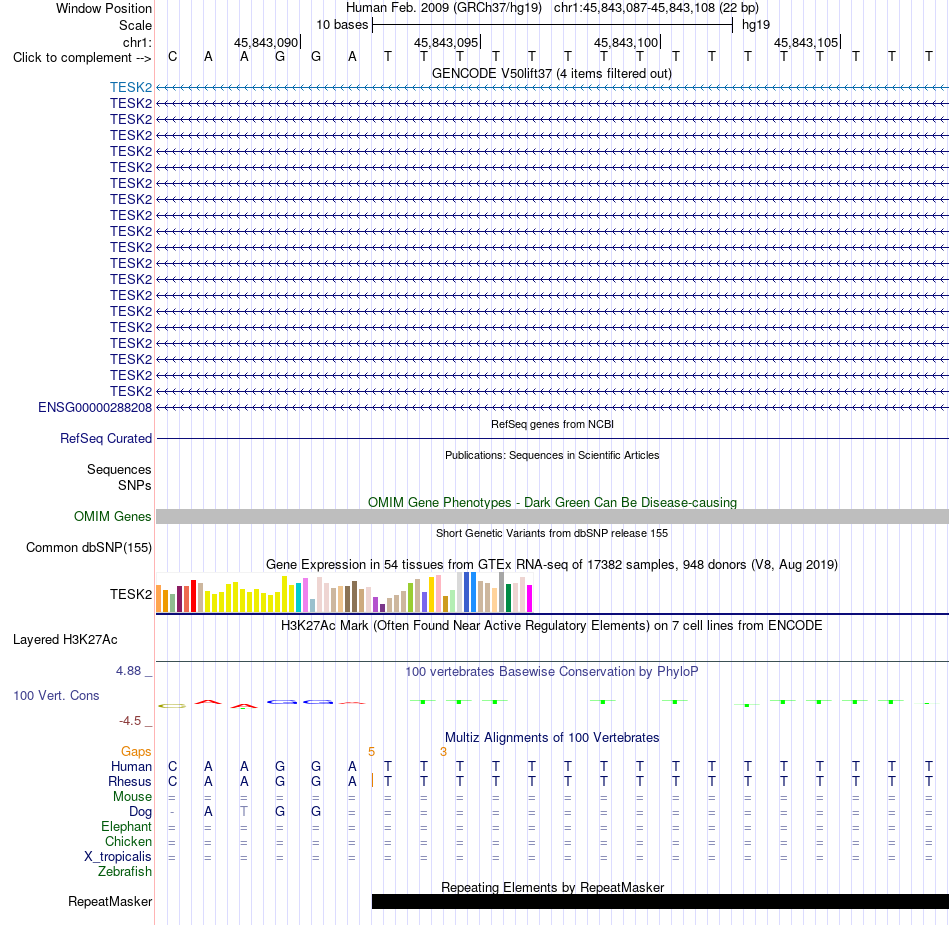Click the TESK2 label beside the GTEx bar chart

(131, 594)
